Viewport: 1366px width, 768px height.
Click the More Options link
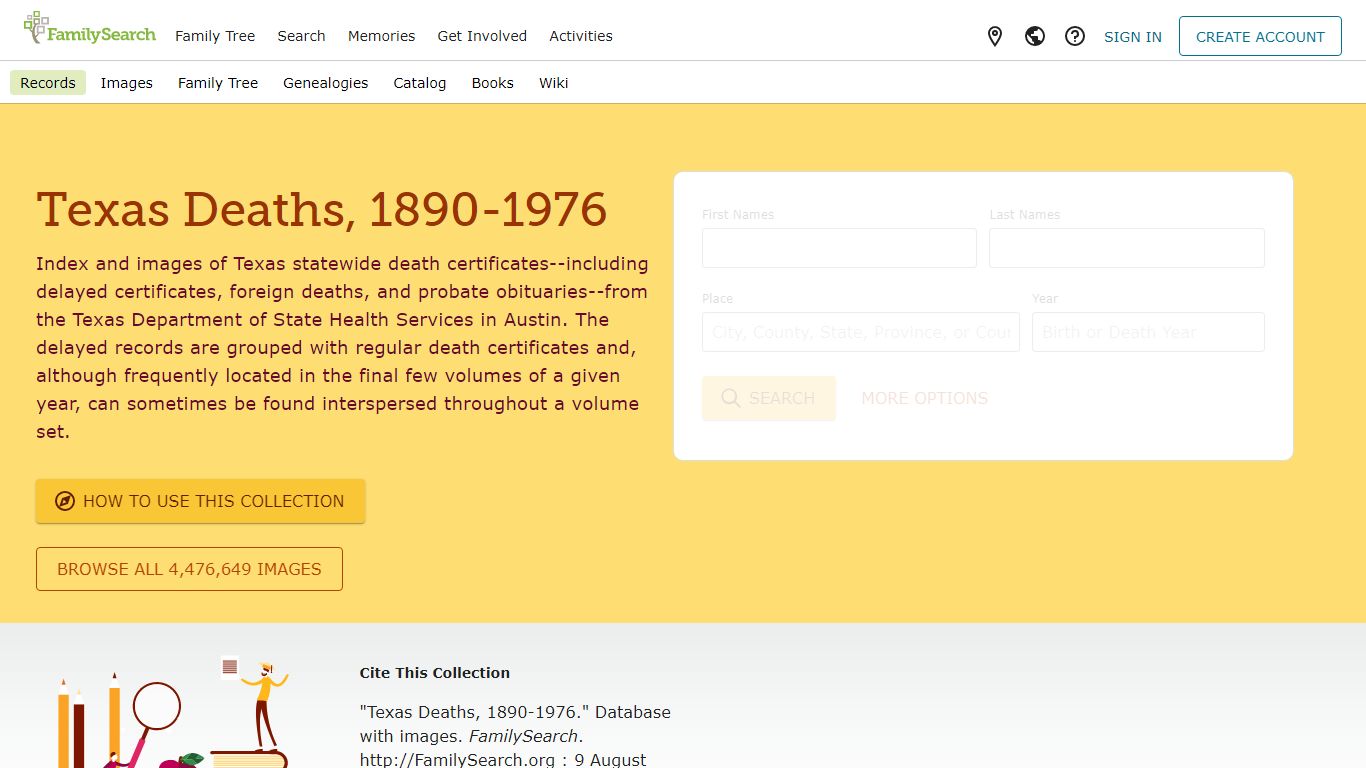925,398
